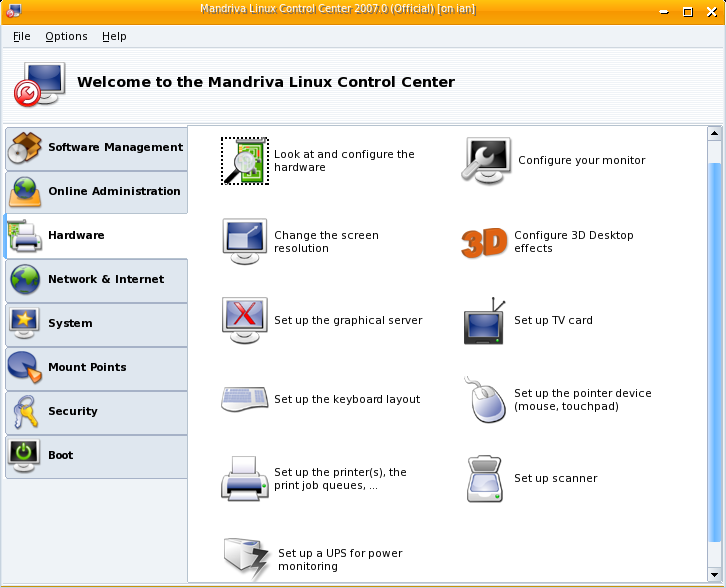Open the Help menu
The height and width of the screenshot is (588, 726).
click(x=114, y=36)
